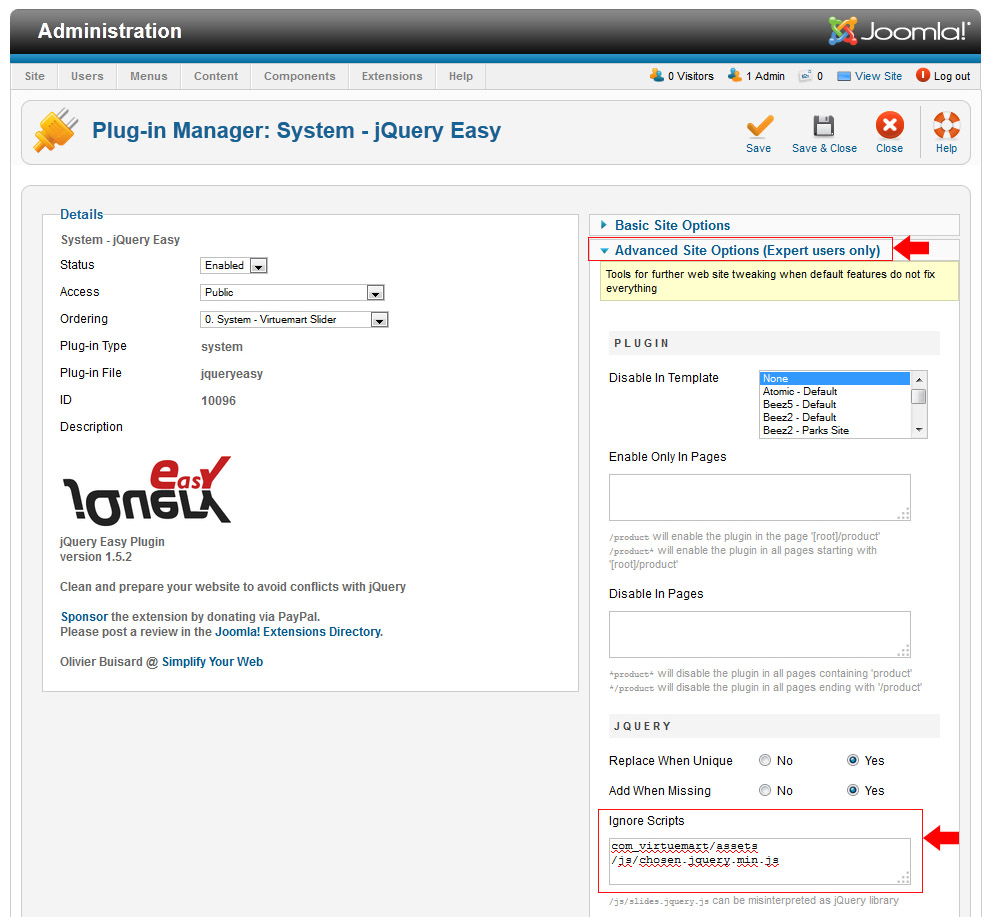Click the View Site icon
The height and width of the screenshot is (917, 988).
844,76
